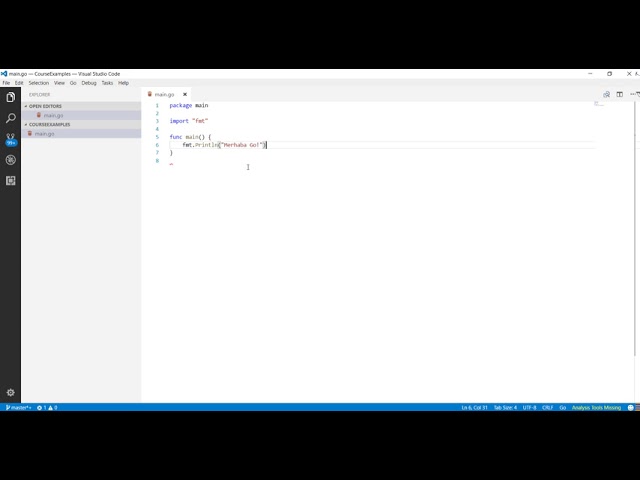Click the "Merhaba Go!" string in code
This screenshot has width=640, height=480.
242,145
